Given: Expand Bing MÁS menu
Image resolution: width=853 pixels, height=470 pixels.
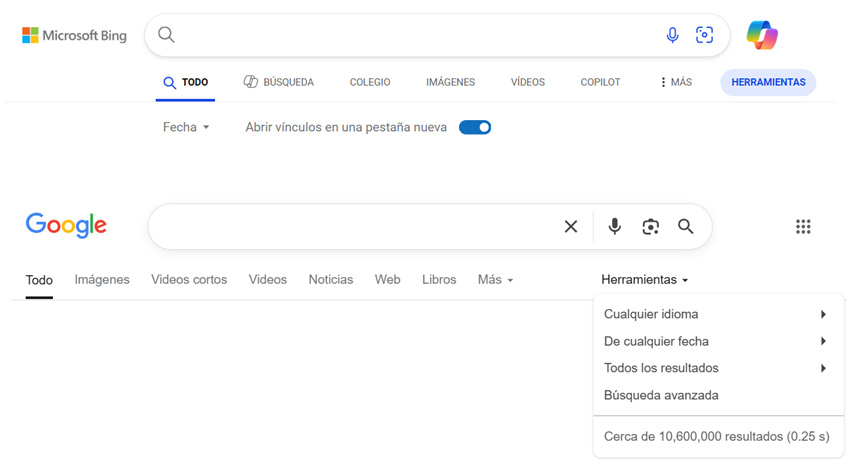Looking at the screenshot, I should tap(676, 82).
